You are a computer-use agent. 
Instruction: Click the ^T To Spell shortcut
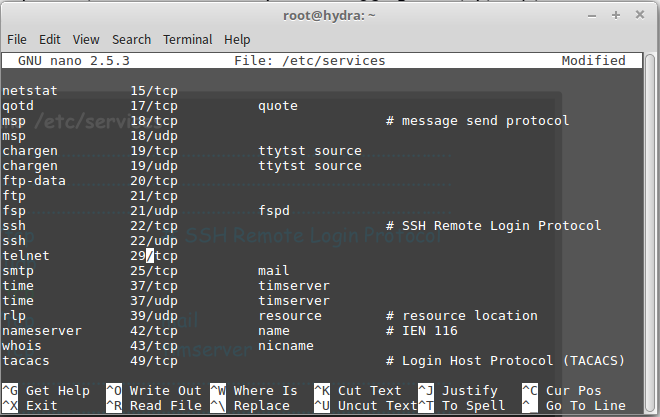[x=462, y=406]
